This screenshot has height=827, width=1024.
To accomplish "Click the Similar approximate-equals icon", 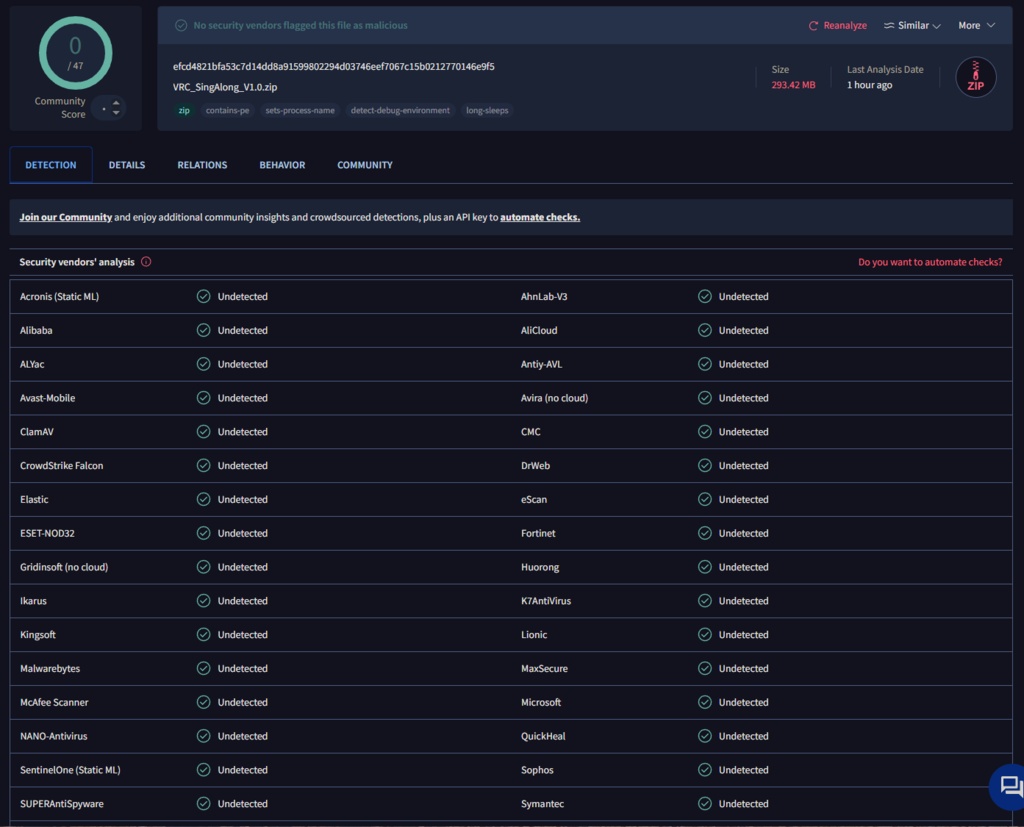I will click(889, 25).
